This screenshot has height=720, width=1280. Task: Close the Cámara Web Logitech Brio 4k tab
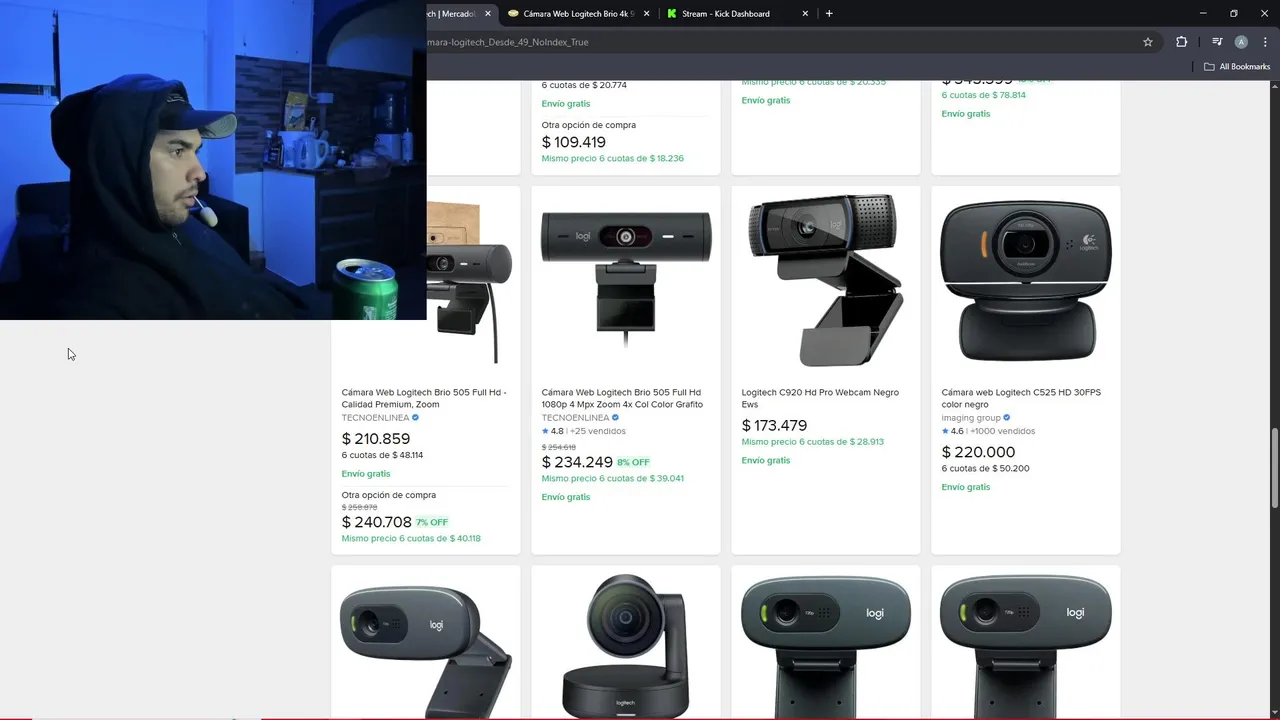(x=646, y=14)
